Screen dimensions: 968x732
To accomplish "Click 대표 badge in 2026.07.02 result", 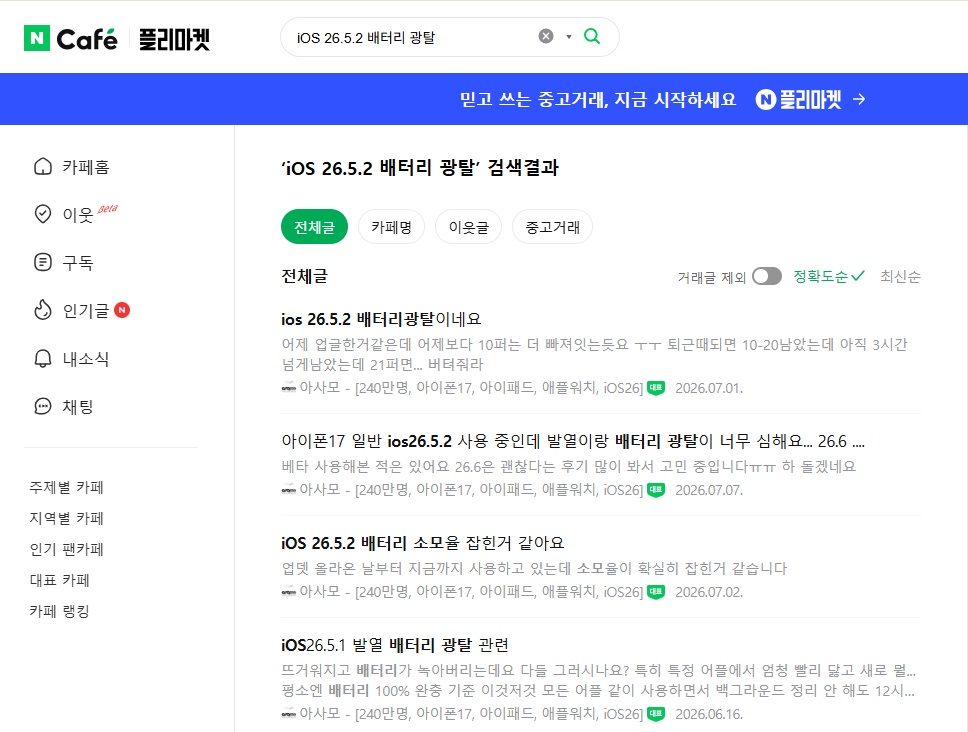I will [x=656, y=591].
